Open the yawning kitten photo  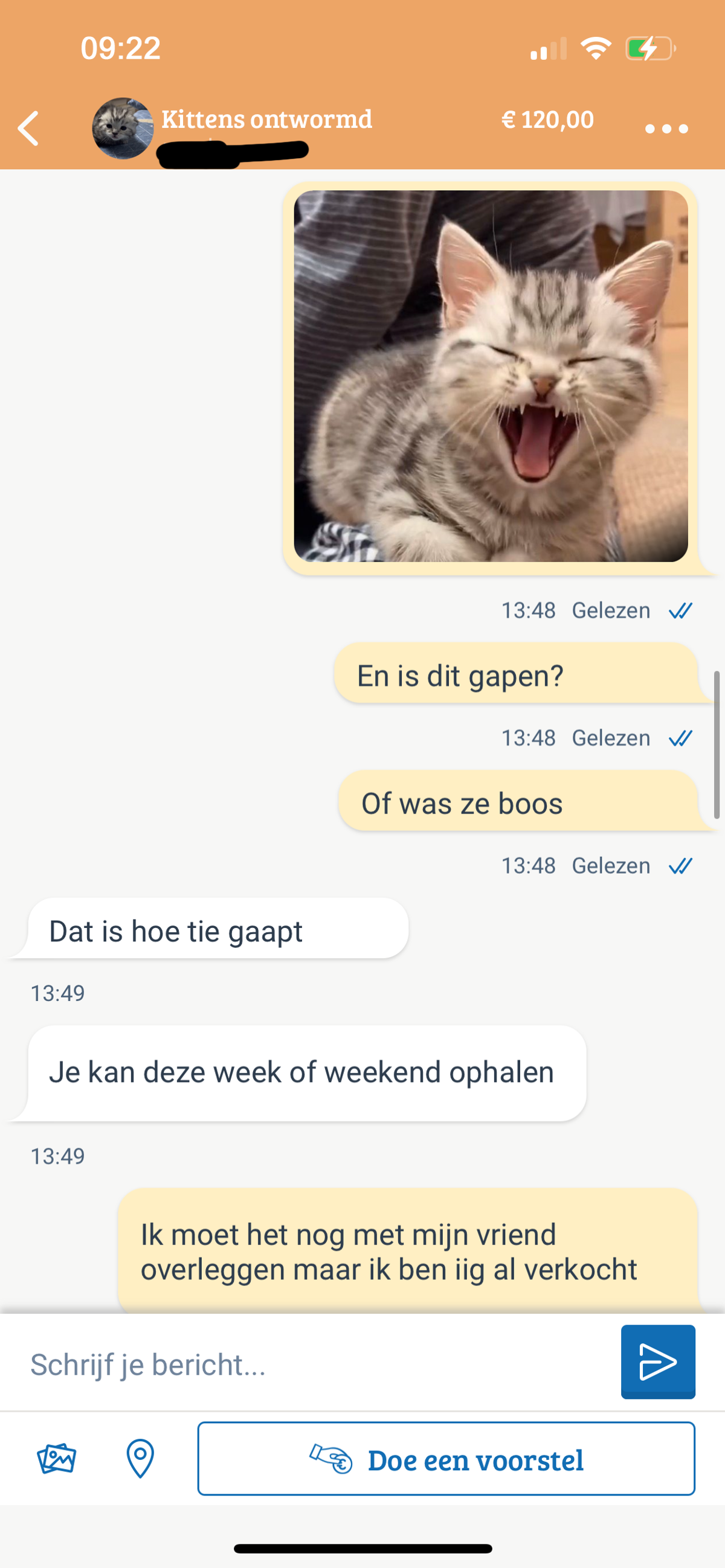[491, 376]
